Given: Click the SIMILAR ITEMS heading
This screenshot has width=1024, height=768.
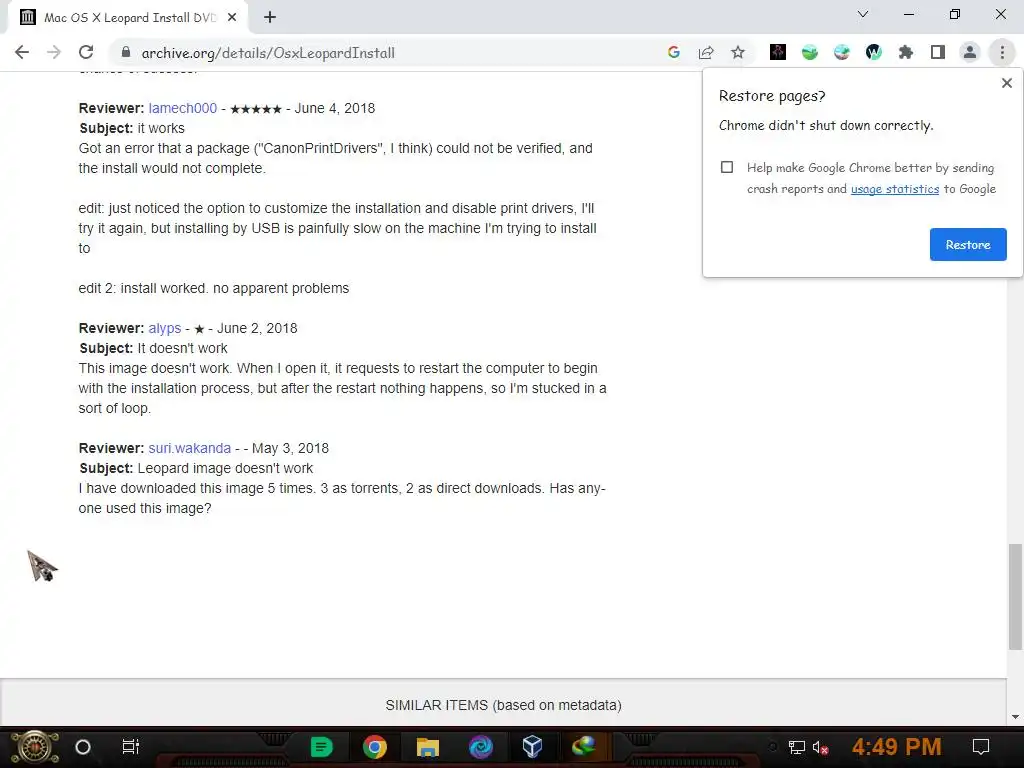Looking at the screenshot, I should [503, 705].
